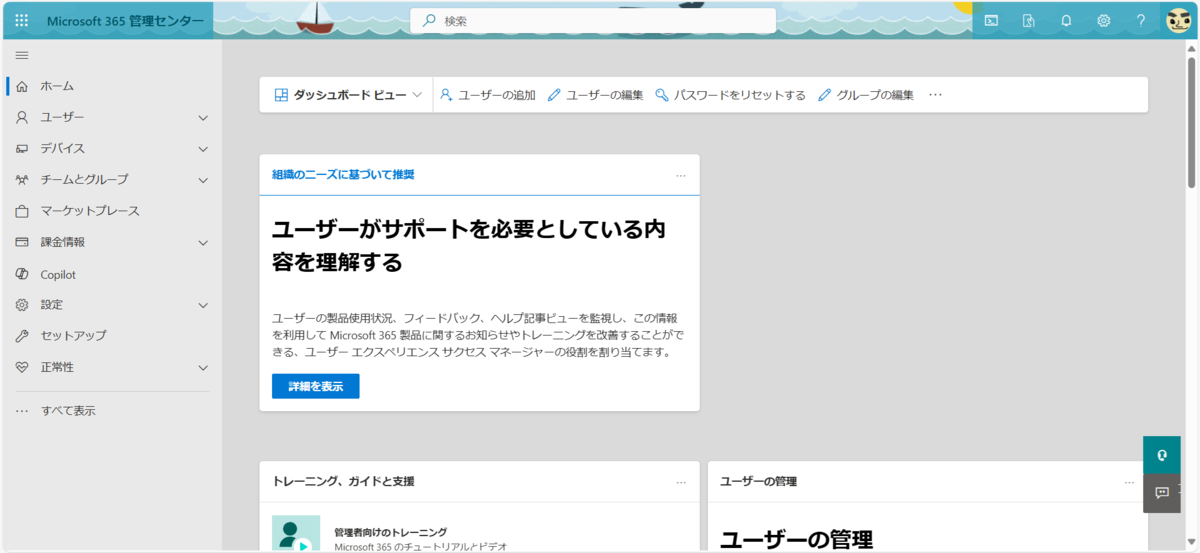Click the search magnifier icon
The width and height of the screenshot is (1200, 553).
tap(430, 20)
